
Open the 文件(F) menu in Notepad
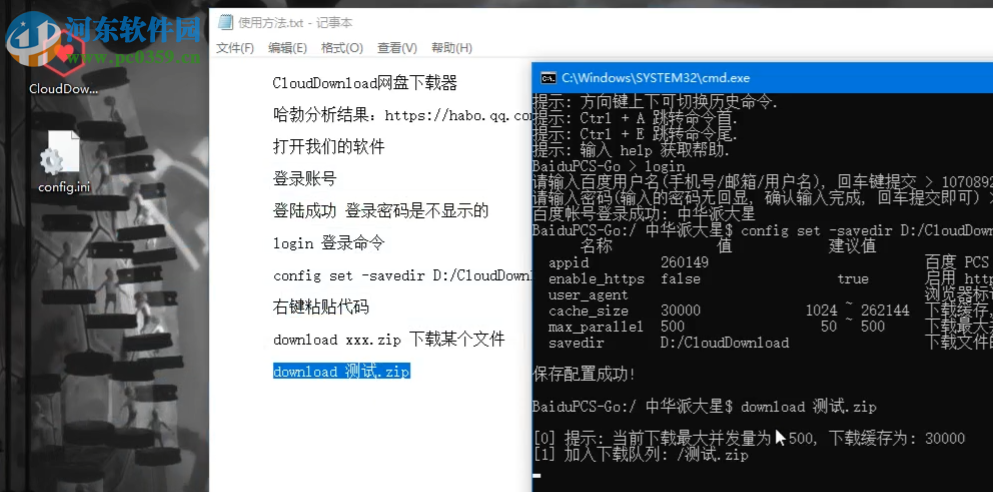click(235, 48)
